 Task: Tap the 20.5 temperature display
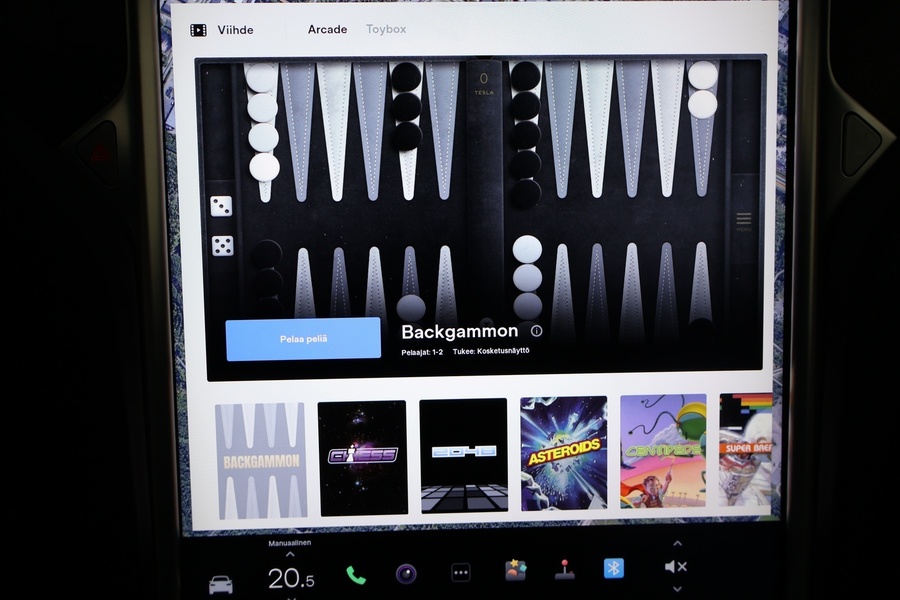(290, 578)
